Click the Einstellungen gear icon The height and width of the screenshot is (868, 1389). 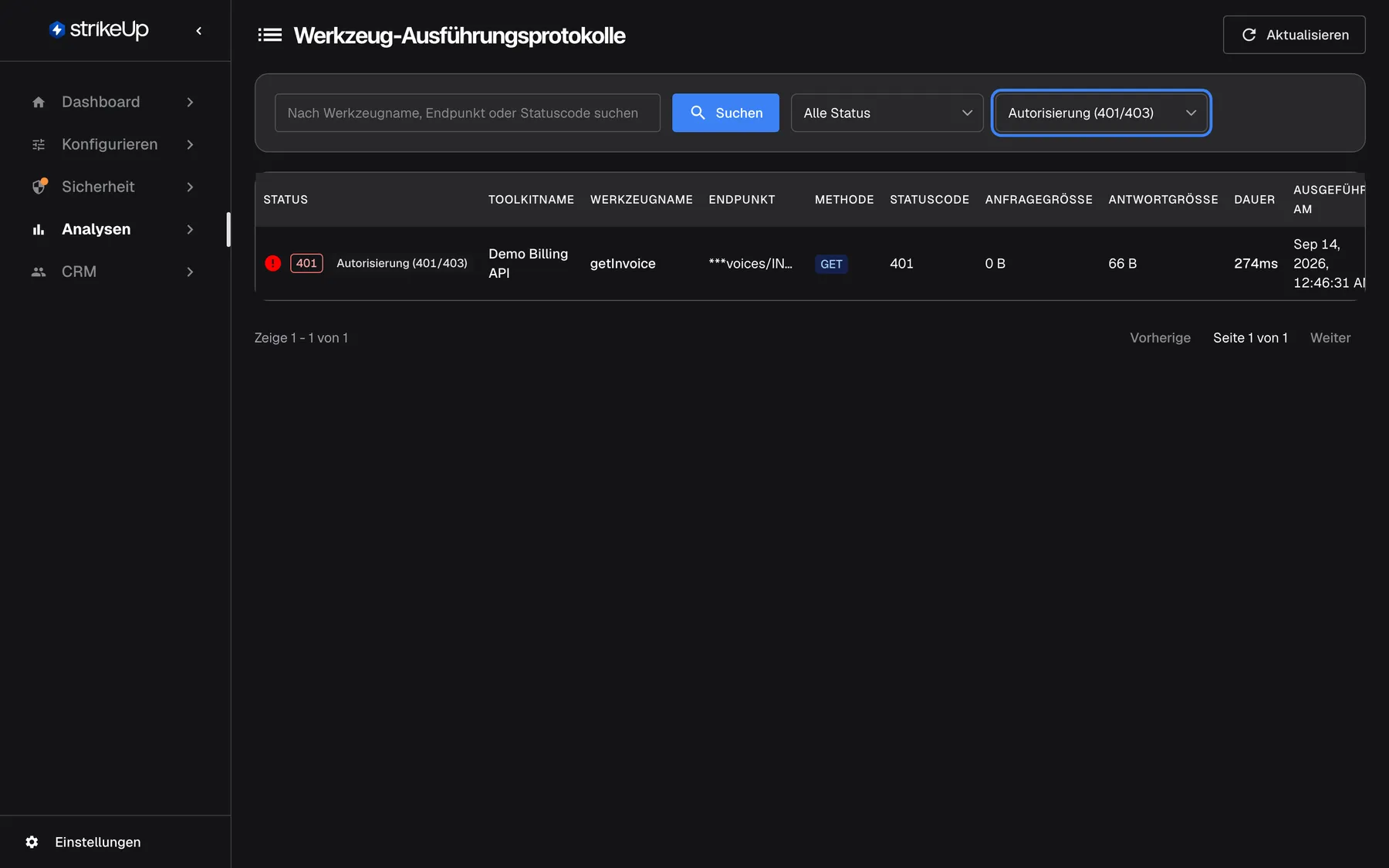(32, 842)
